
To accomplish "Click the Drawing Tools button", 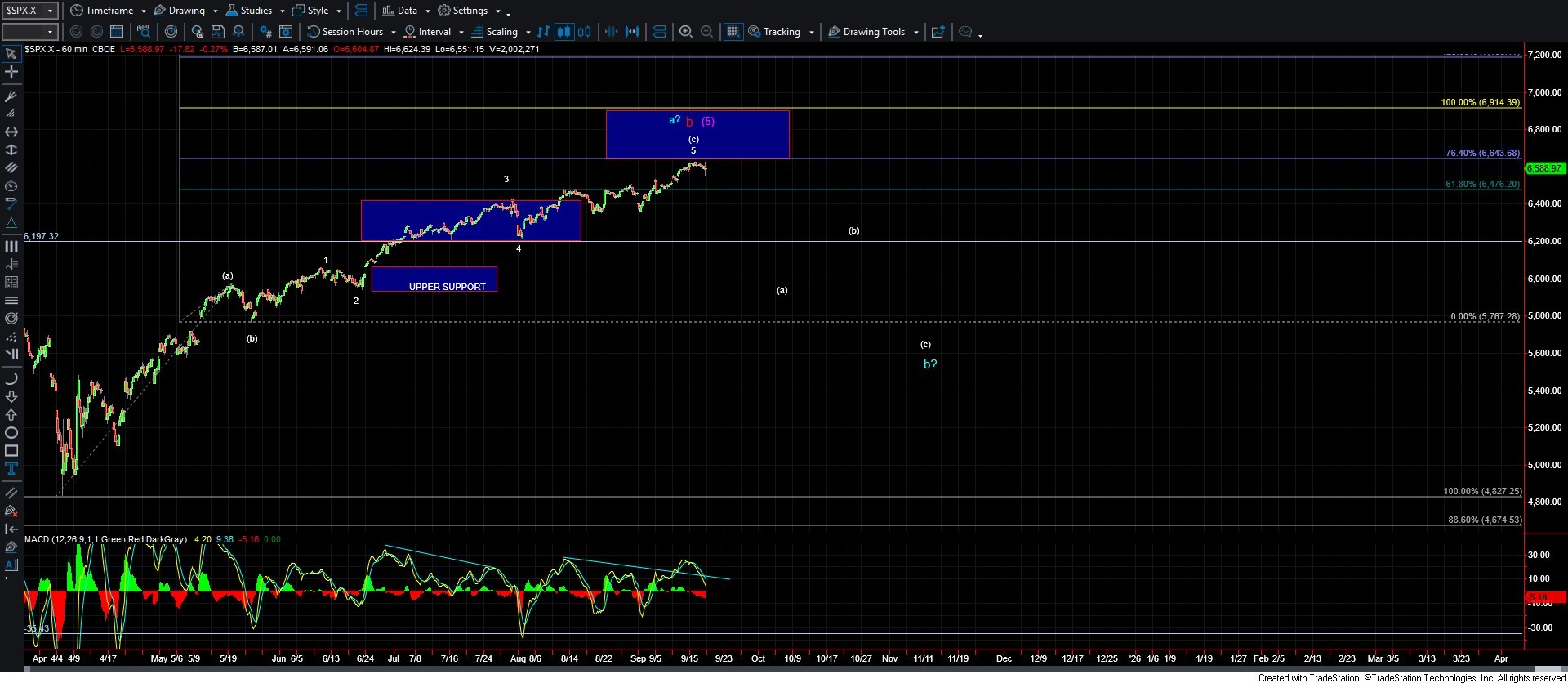I will tap(873, 32).
